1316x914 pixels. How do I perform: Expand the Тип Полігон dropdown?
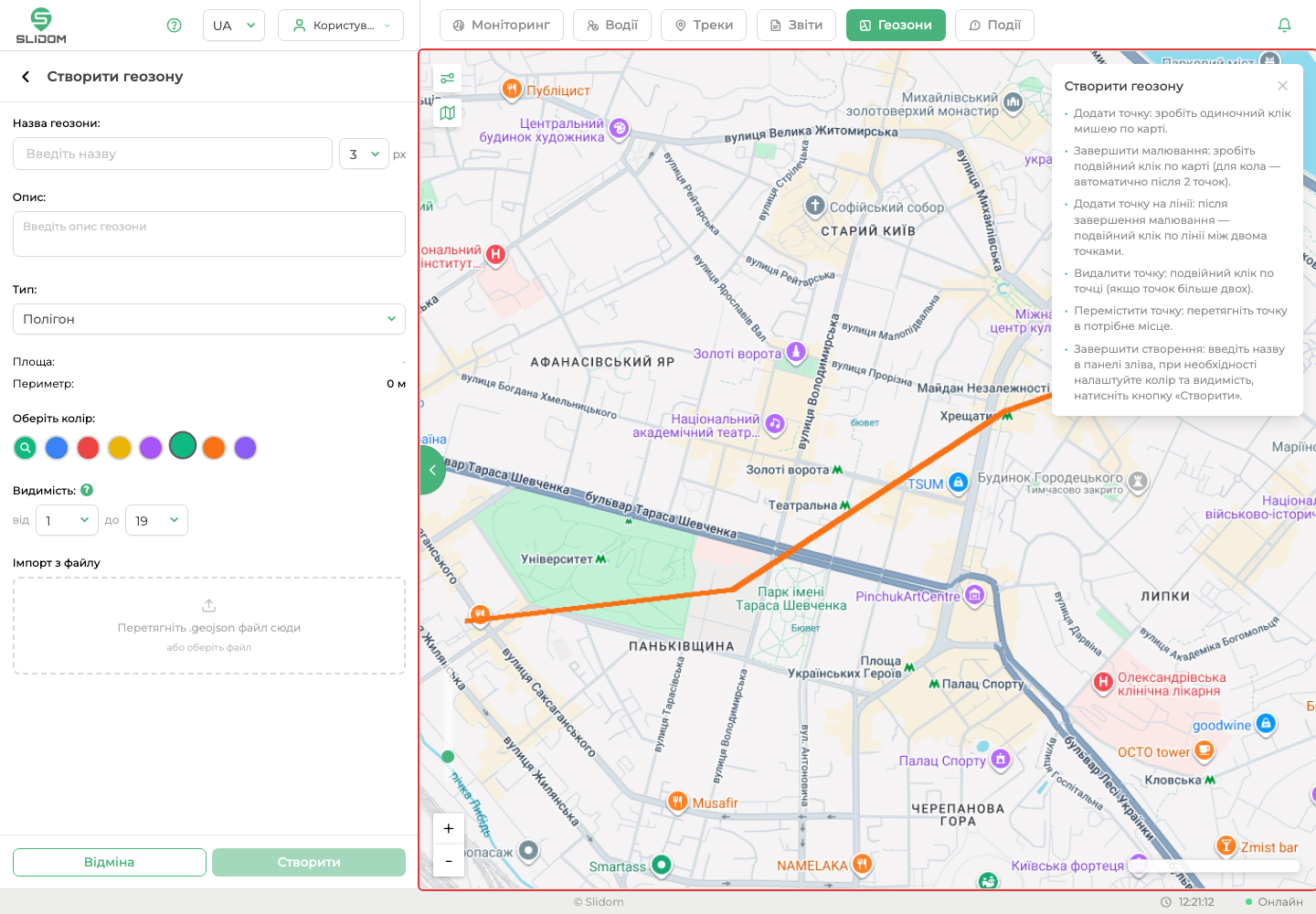coord(209,319)
